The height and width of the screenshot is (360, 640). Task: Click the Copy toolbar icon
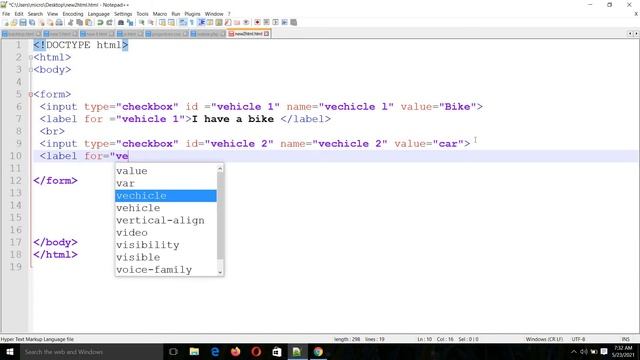pos(79,22)
